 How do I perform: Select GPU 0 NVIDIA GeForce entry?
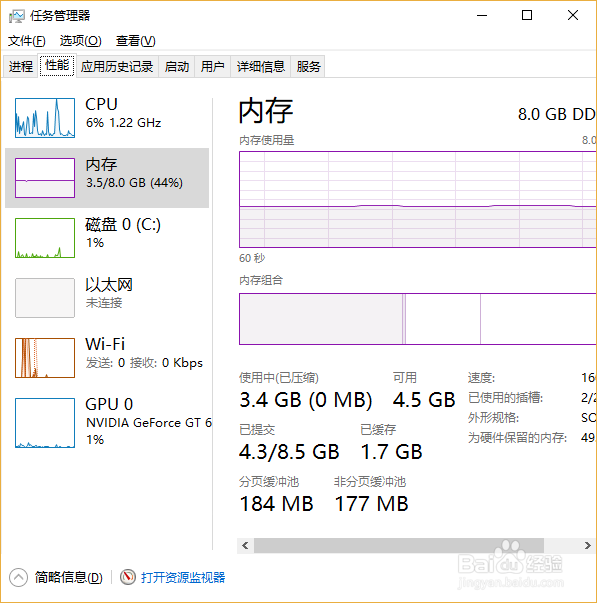(x=107, y=422)
